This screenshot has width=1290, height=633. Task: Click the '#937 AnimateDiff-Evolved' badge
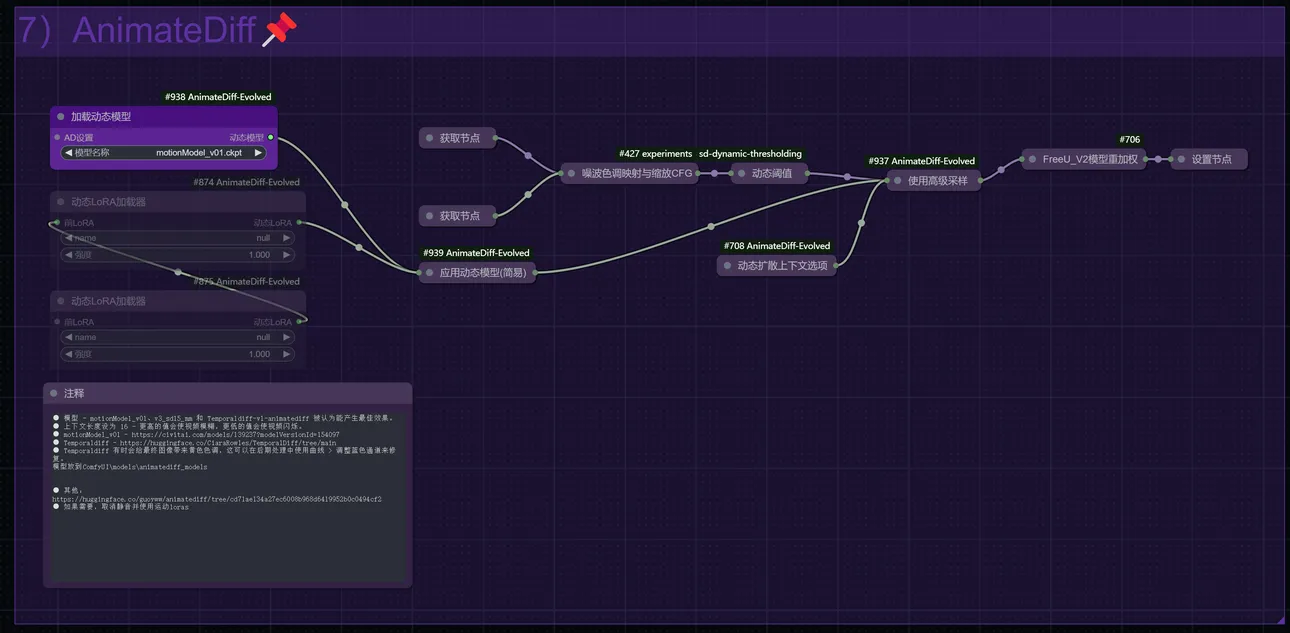921,161
